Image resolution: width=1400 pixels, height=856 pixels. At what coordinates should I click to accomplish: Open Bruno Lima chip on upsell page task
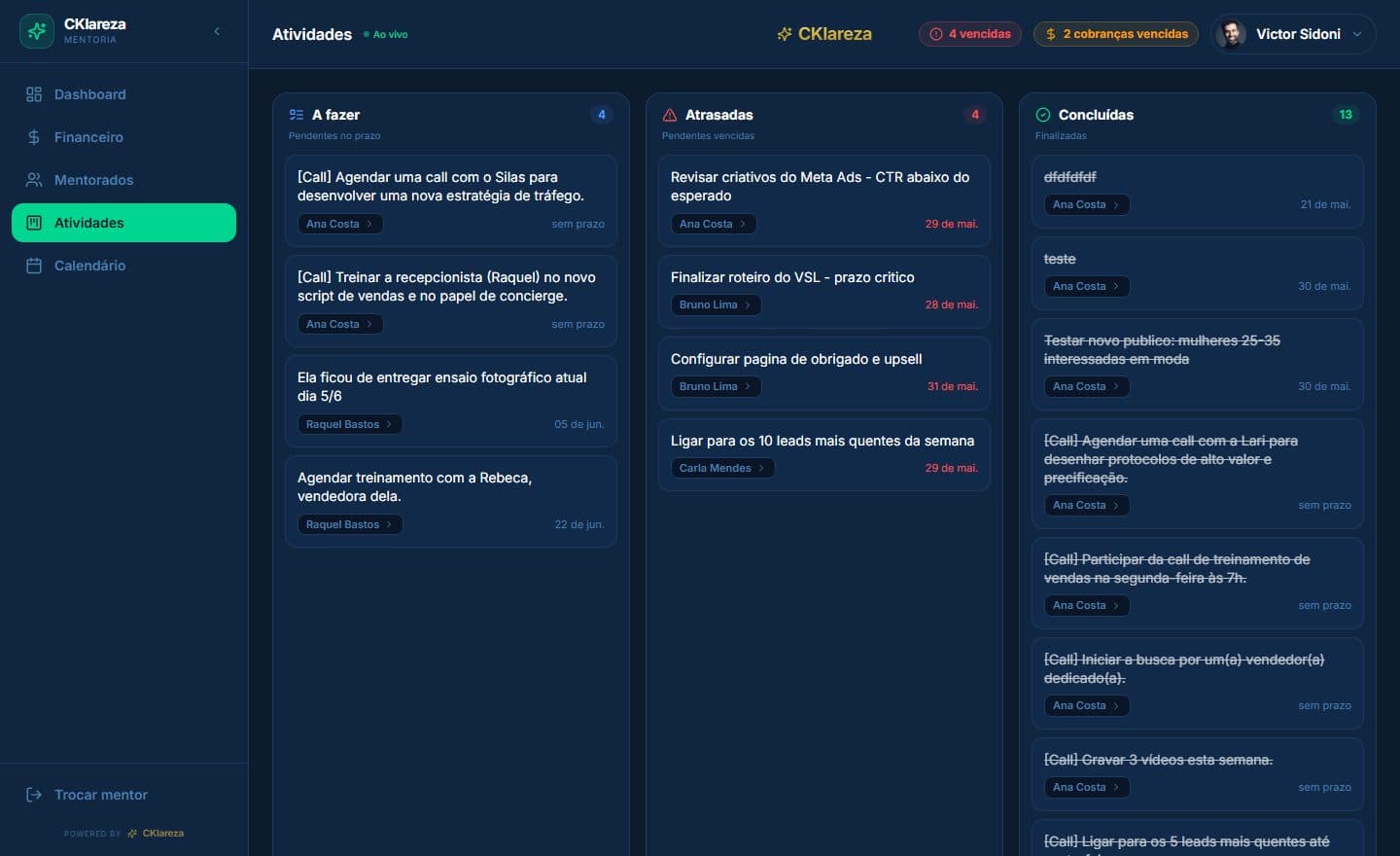pos(716,386)
